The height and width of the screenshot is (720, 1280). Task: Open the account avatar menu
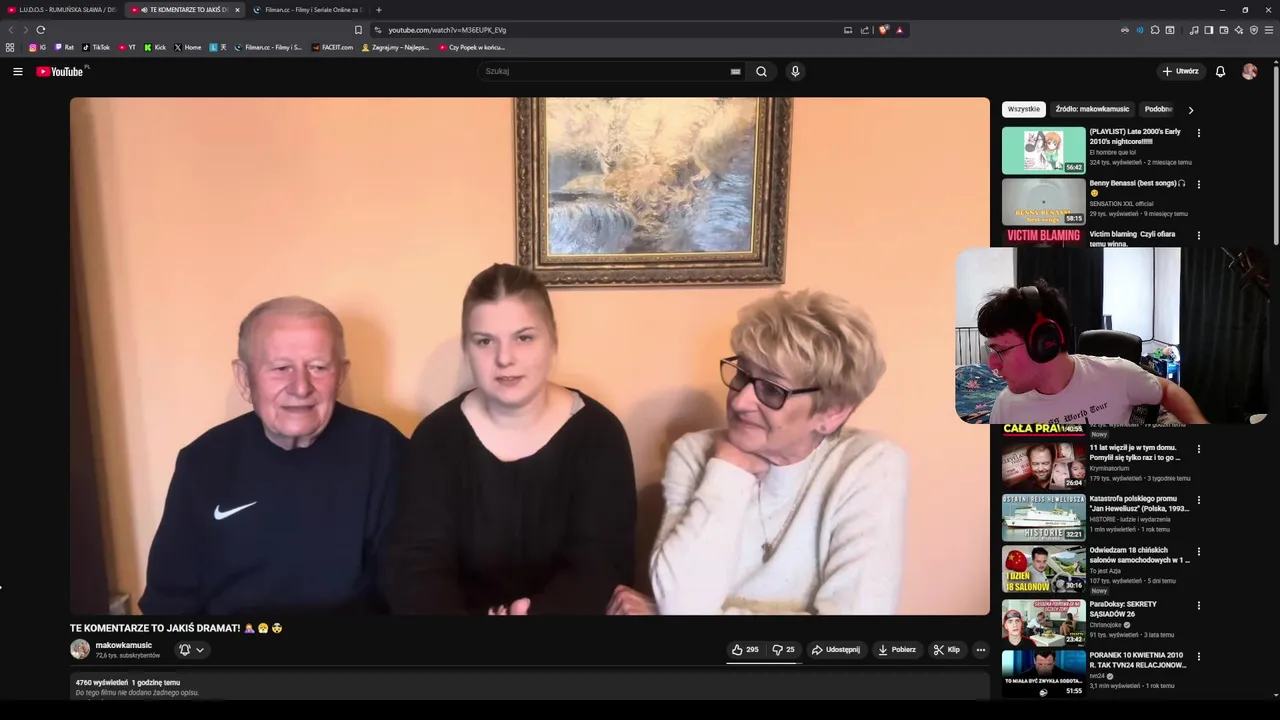1249,71
